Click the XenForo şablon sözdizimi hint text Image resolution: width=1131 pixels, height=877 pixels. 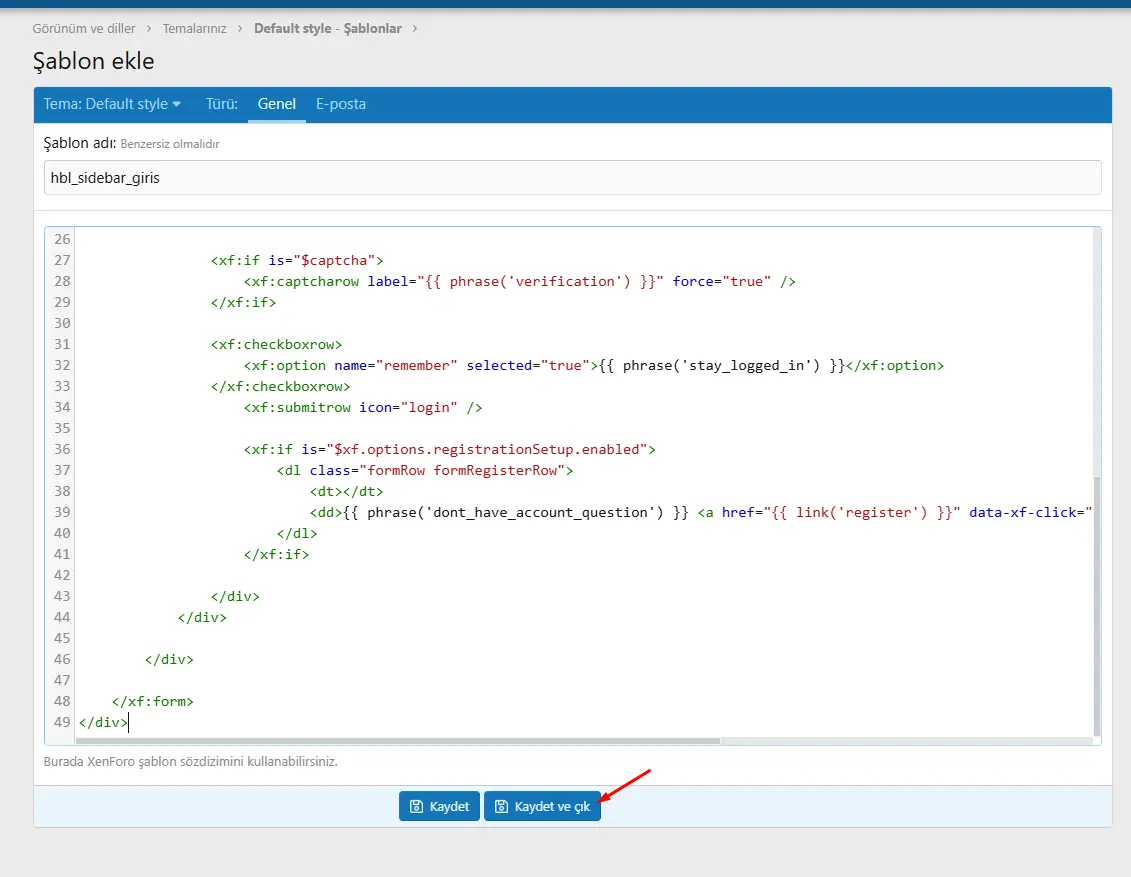coord(190,761)
